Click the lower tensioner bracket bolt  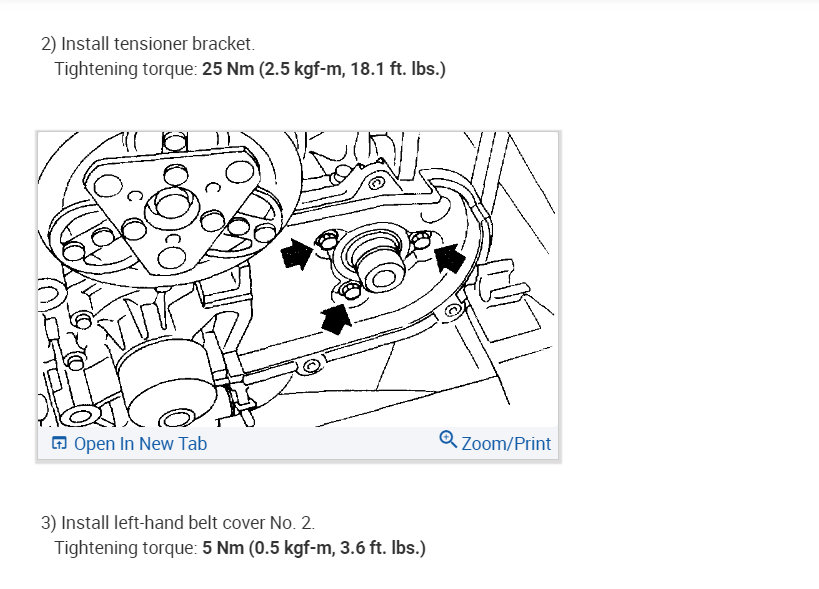tap(349, 290)
